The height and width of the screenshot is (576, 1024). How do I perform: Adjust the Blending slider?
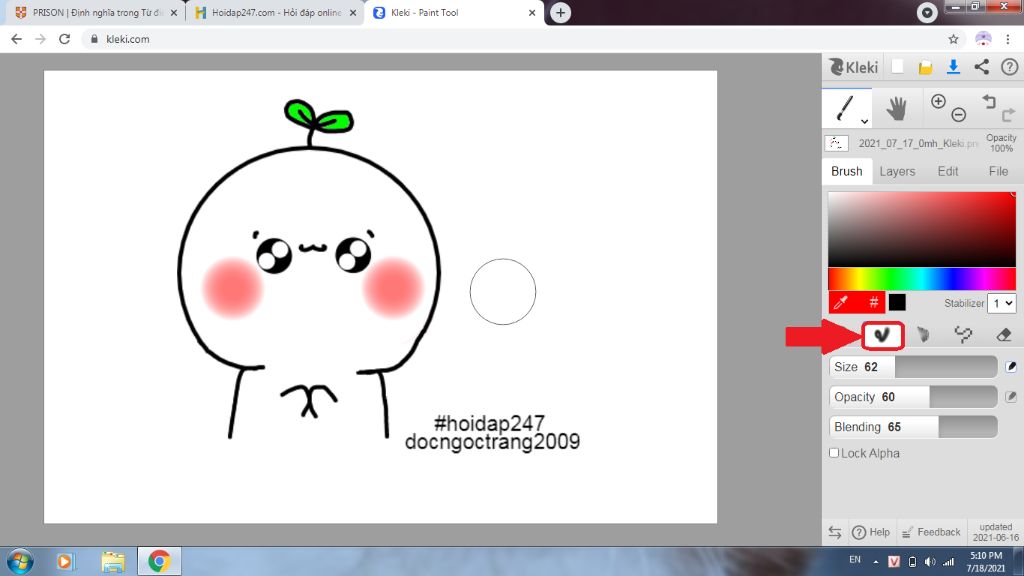point(913,426)
